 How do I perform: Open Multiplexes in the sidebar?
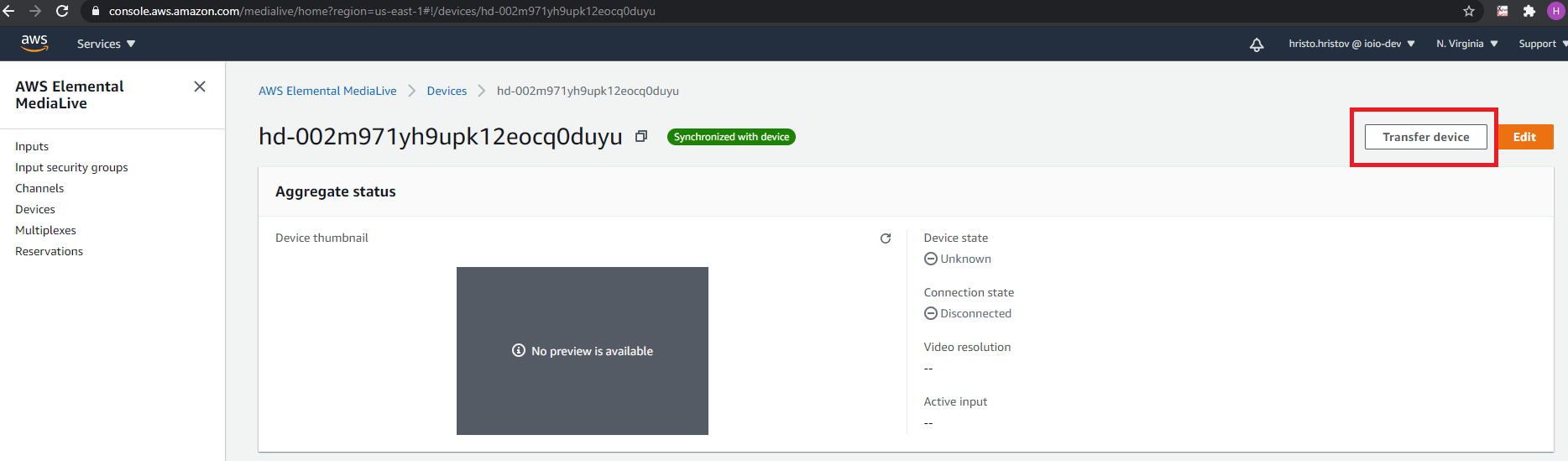coord(45,230)
